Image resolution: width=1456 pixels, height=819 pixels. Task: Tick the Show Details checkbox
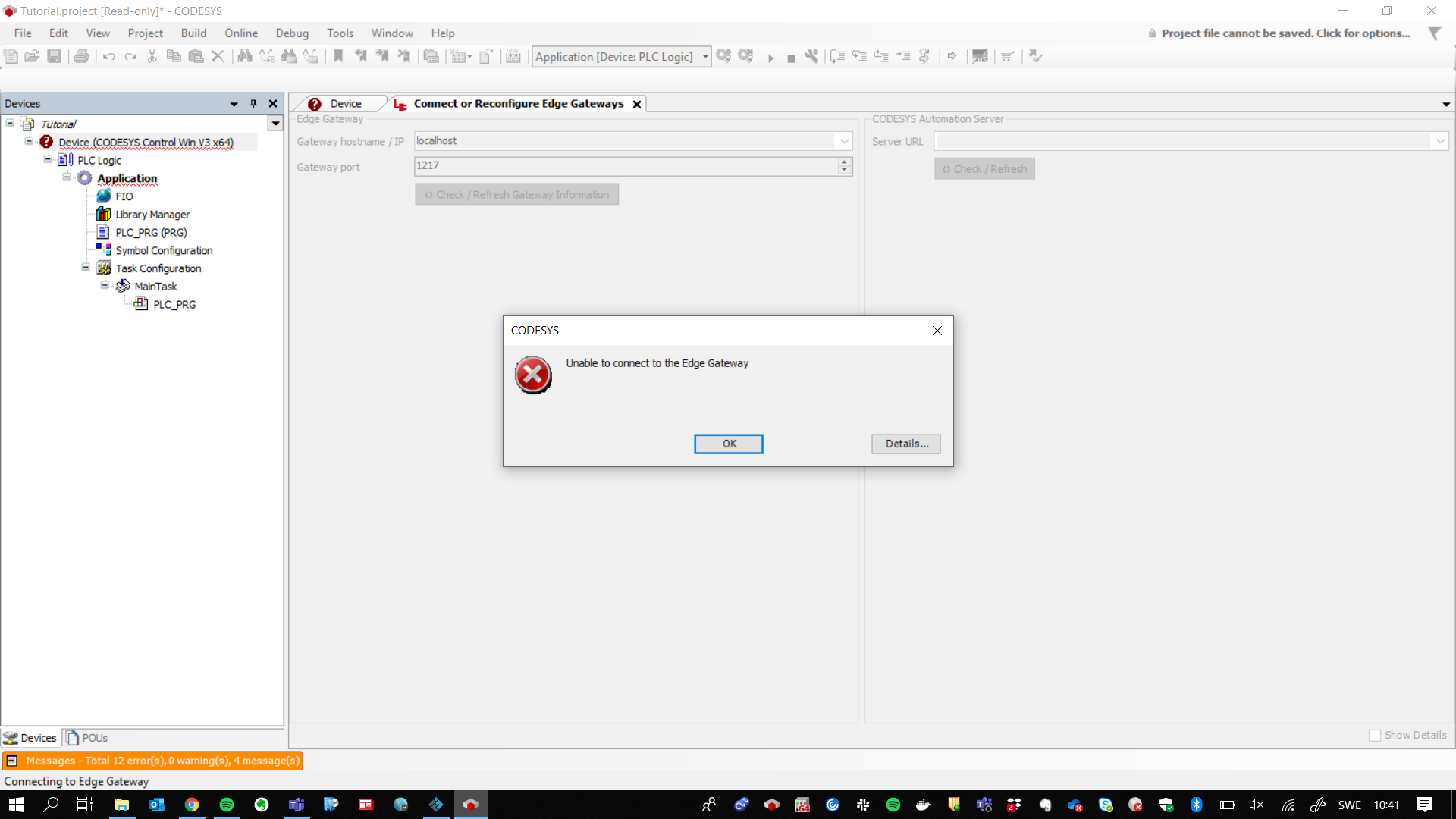pyautogui.click(x=1375, y=736)
